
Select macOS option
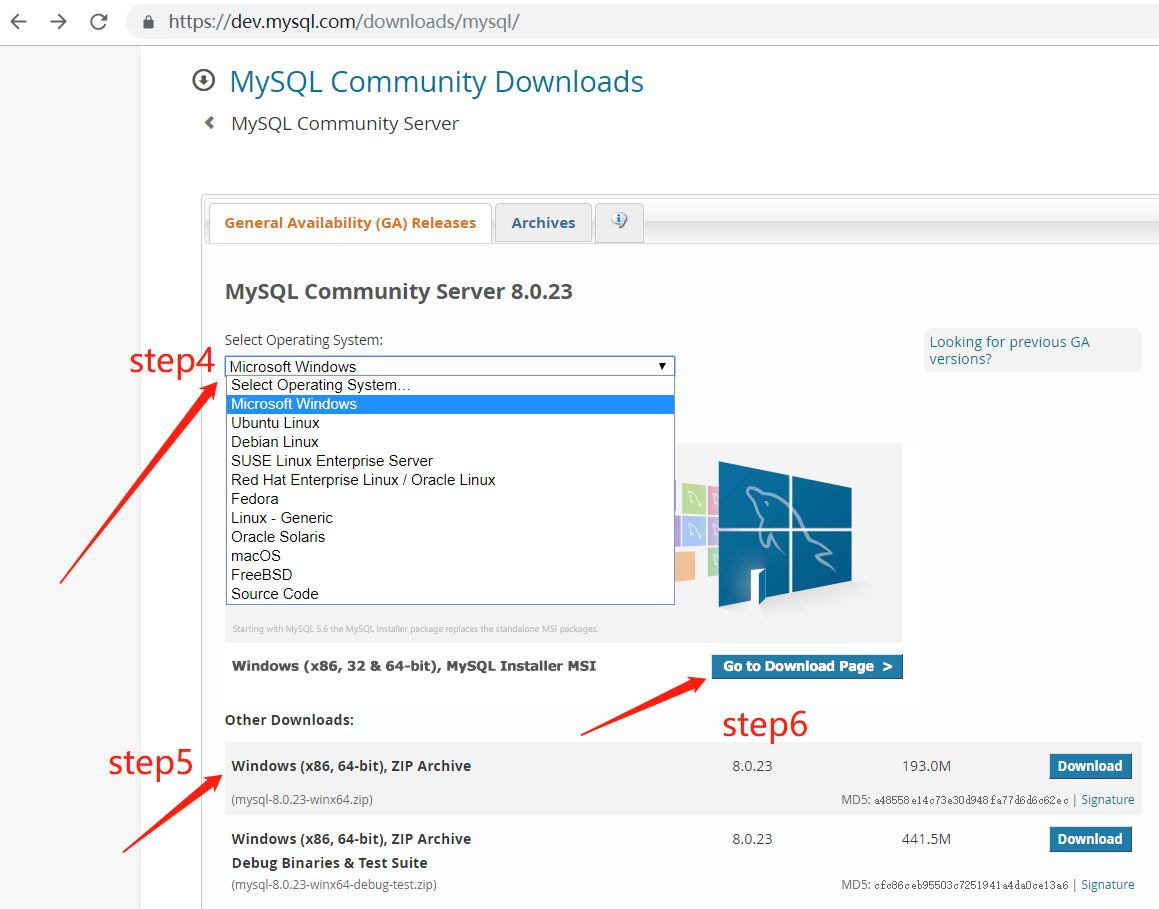[450, 556]
